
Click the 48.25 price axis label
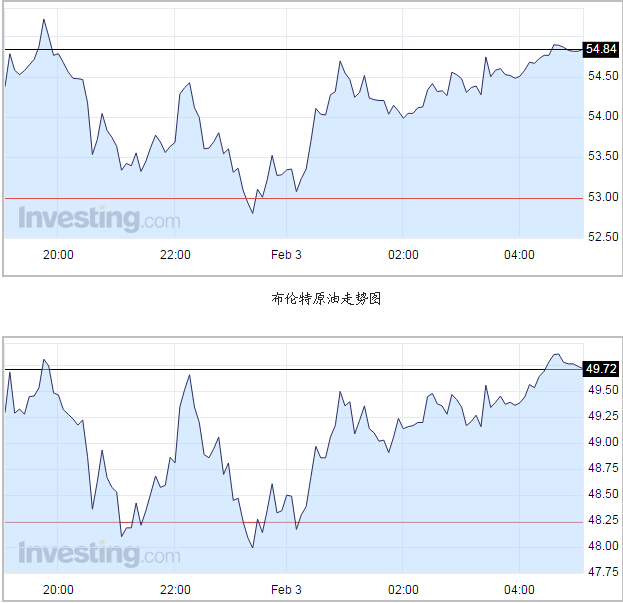click(x=602, y=520)
